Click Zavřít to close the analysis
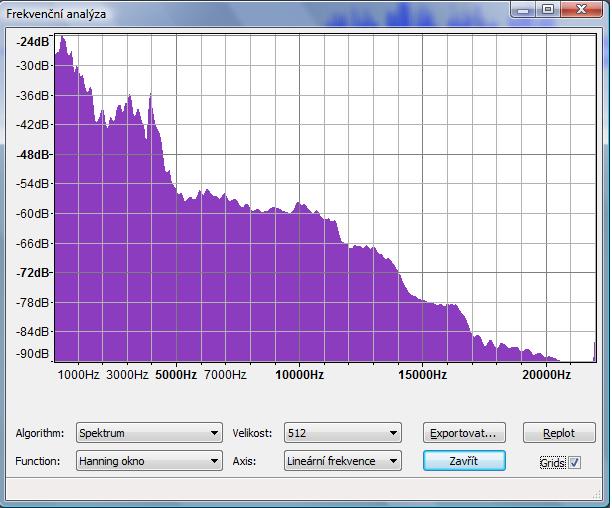612x508 pixels. (463, 461)
